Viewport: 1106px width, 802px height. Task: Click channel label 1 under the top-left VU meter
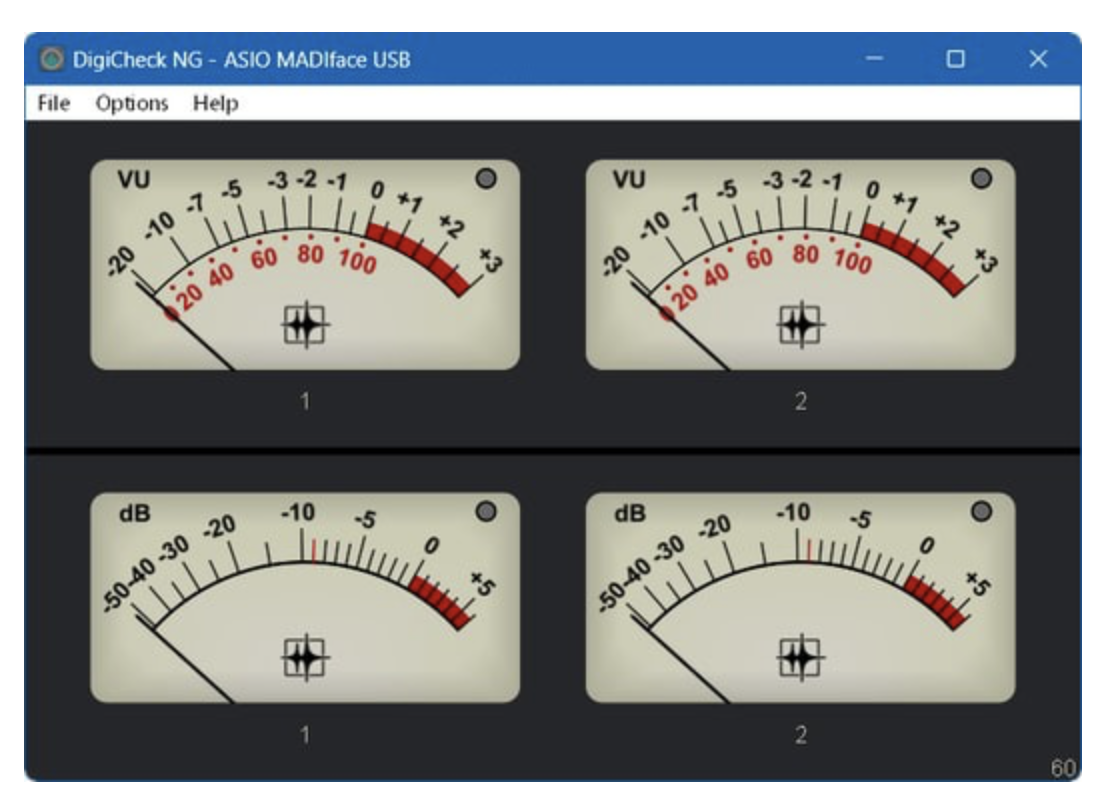(305, 402)
